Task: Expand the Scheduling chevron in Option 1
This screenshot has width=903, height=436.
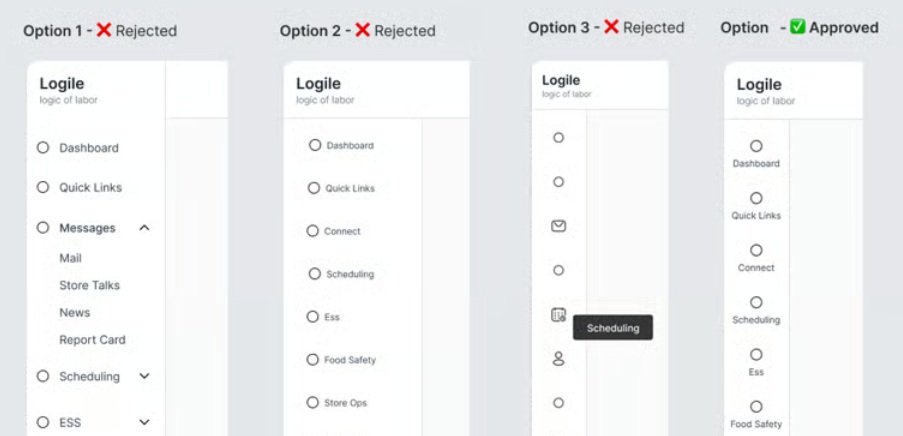Action: point(144,377)
